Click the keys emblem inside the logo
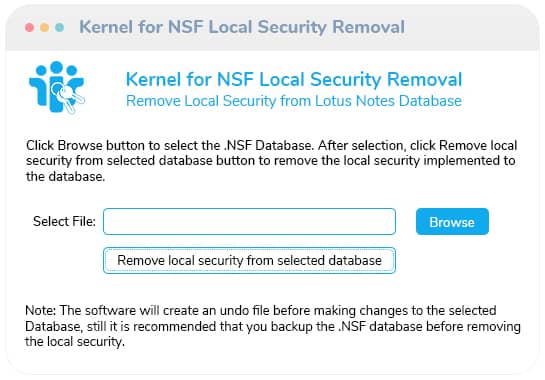 (x=68, y=98)
